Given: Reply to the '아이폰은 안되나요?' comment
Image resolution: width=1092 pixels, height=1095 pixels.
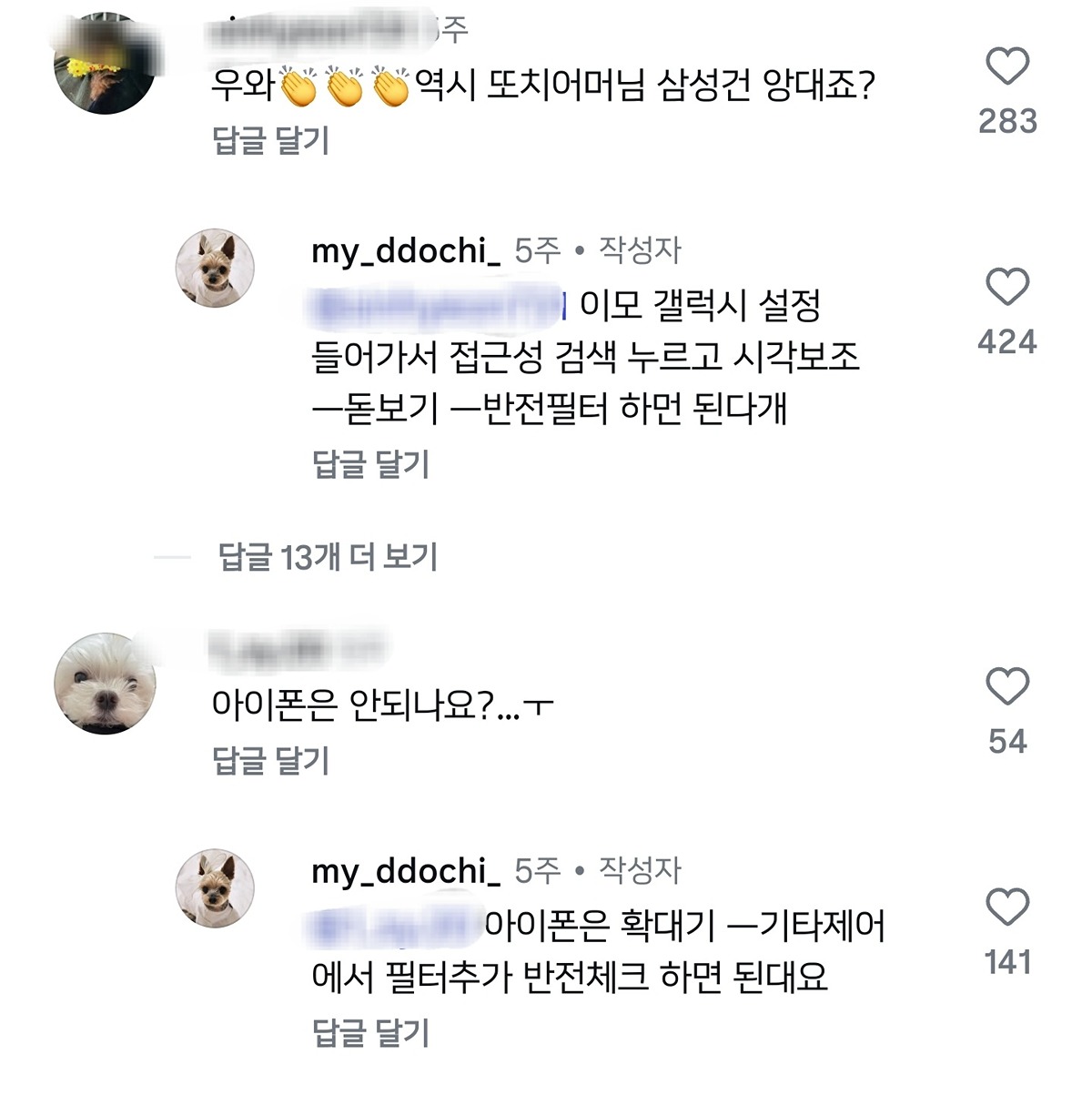Looking at the screenshot, I should tap(270, 760).
